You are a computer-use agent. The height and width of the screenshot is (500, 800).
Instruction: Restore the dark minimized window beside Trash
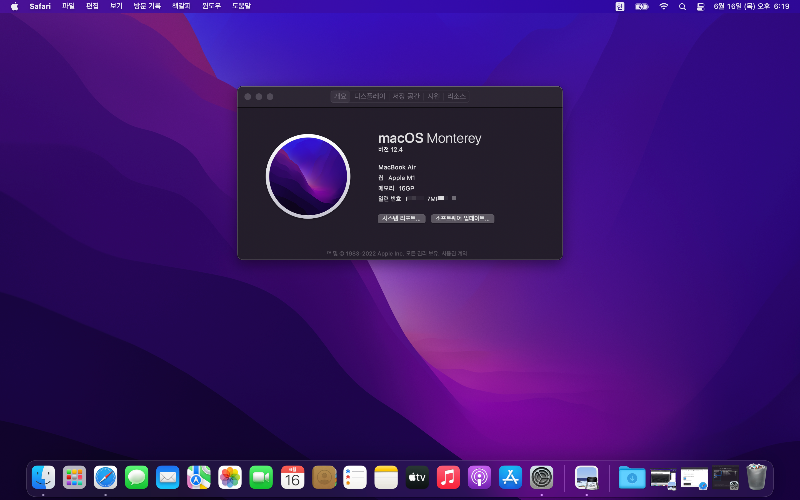pos(726,478)
